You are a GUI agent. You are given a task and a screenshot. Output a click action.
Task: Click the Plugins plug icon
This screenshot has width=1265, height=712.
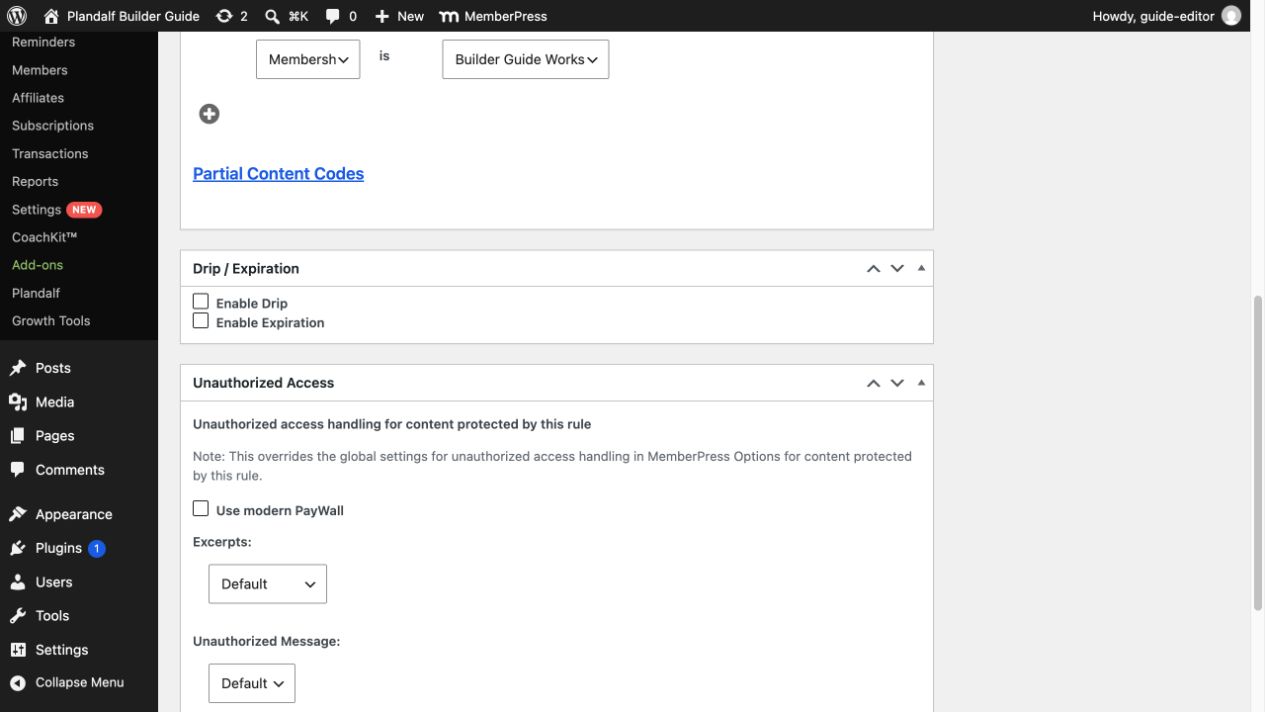click(x=18, y=548)
